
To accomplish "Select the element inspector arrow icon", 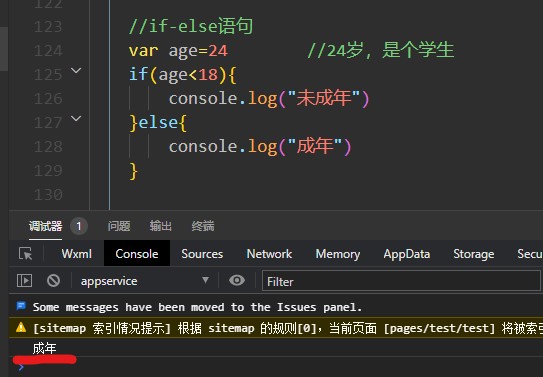I will [26, 254].
